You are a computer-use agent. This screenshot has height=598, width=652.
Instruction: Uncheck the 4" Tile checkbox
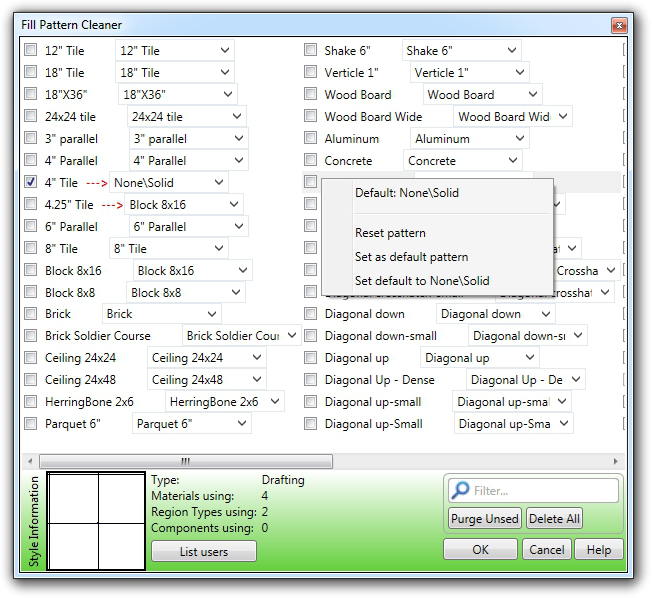pos(30,182)
